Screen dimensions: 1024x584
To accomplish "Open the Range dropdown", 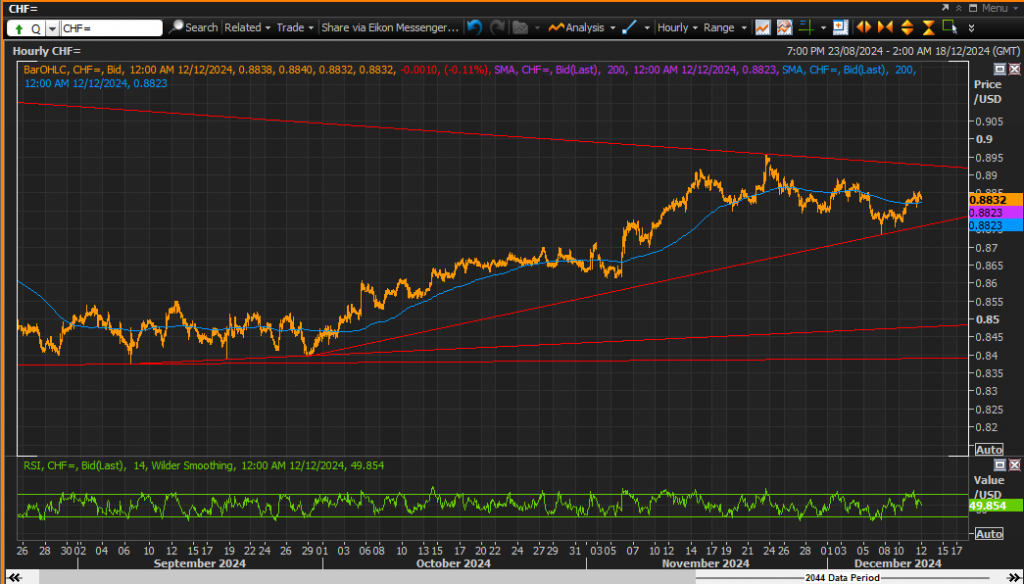I will tap(725, 27).
